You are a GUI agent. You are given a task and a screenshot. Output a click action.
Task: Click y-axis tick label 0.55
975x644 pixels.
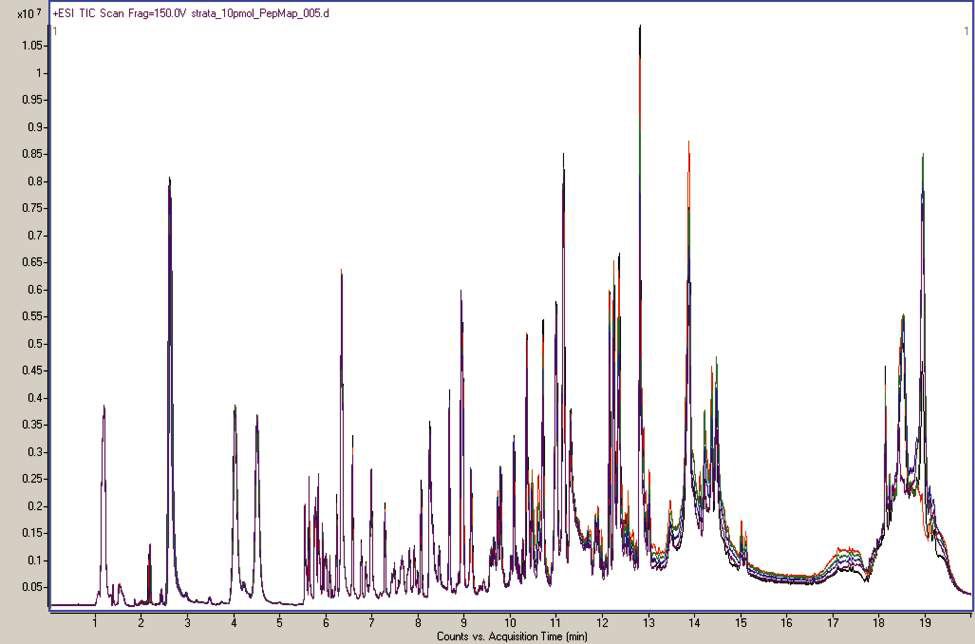[x=30, y=316]
